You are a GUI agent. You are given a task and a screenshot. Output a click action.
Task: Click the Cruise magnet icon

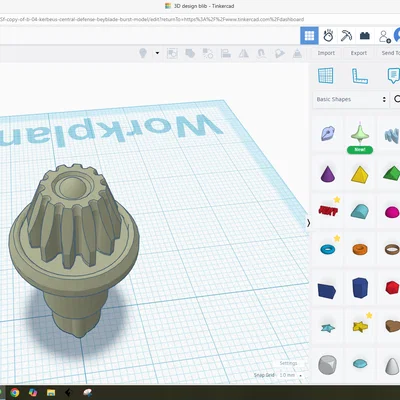[x=262, y=53]
